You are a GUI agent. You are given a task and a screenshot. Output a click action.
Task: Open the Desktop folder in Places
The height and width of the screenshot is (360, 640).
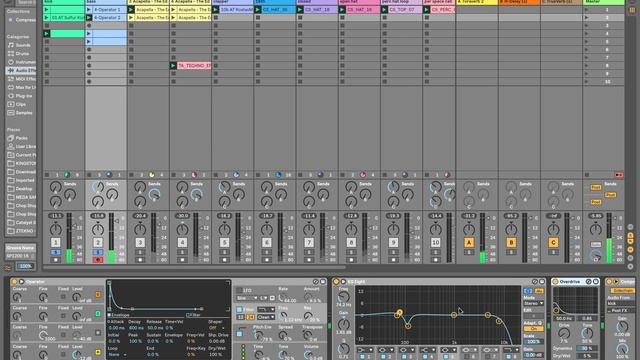20,189
